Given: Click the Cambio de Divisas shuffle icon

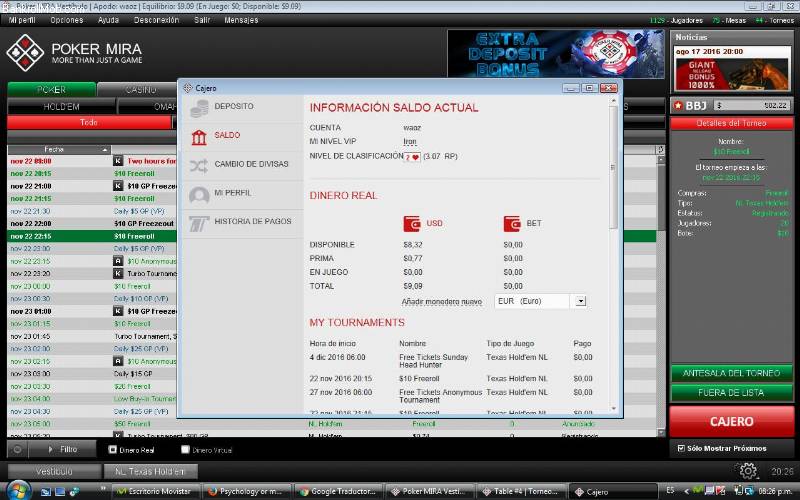Looking at the screenshot, I should (x=199, y=165).
